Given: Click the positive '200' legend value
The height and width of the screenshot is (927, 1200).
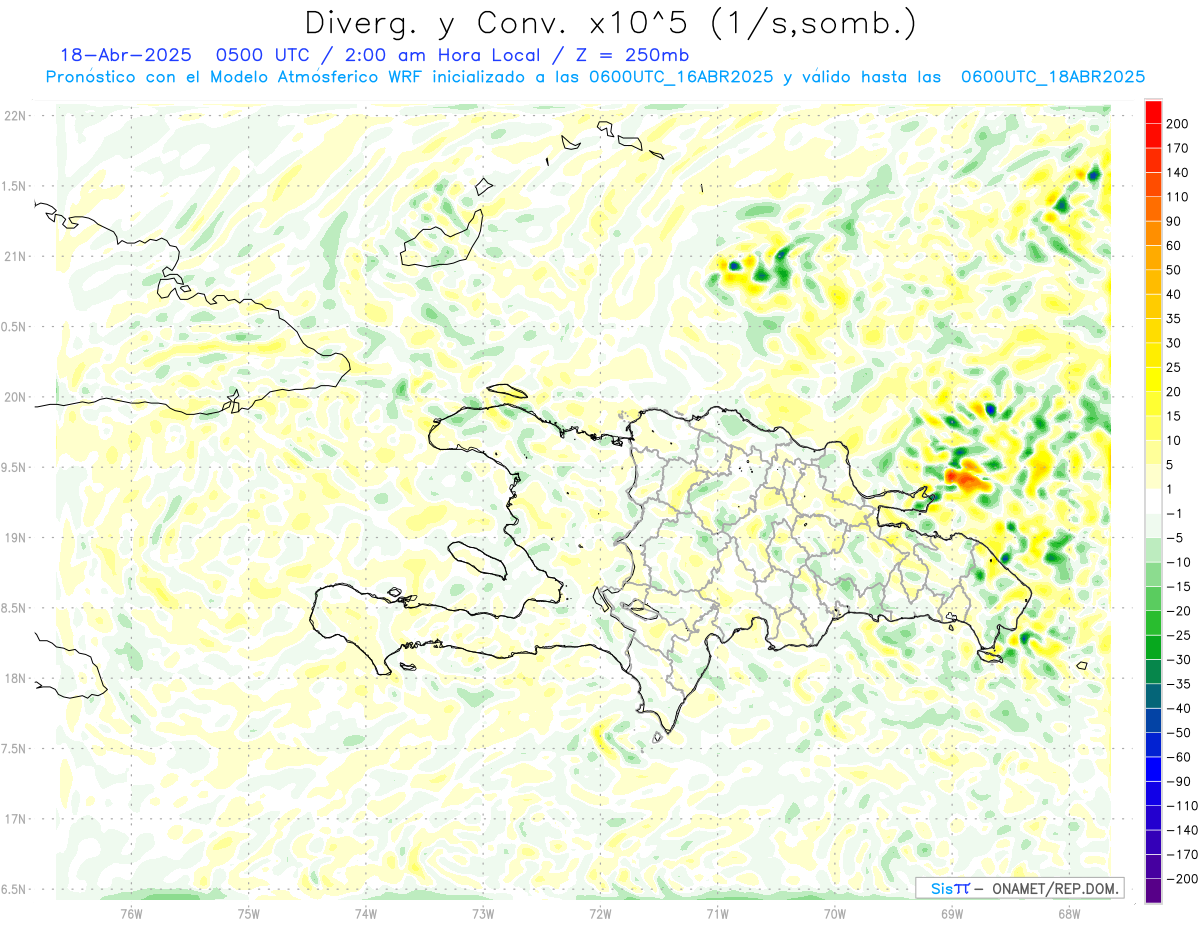Looking at the screenshot, I should [x=1178, y=124].
